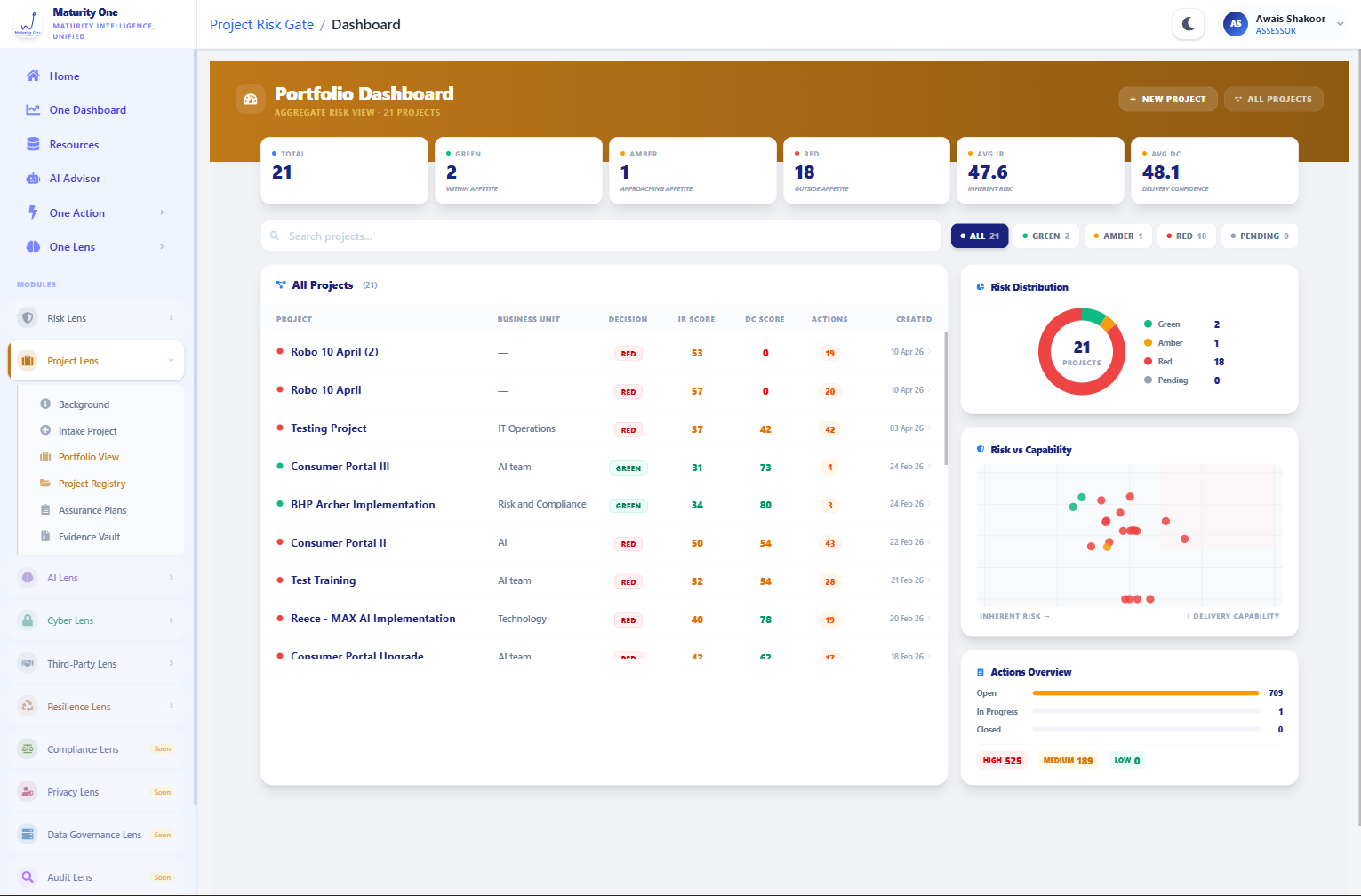Click the One Dashboard chart icon

pos(33,109)
